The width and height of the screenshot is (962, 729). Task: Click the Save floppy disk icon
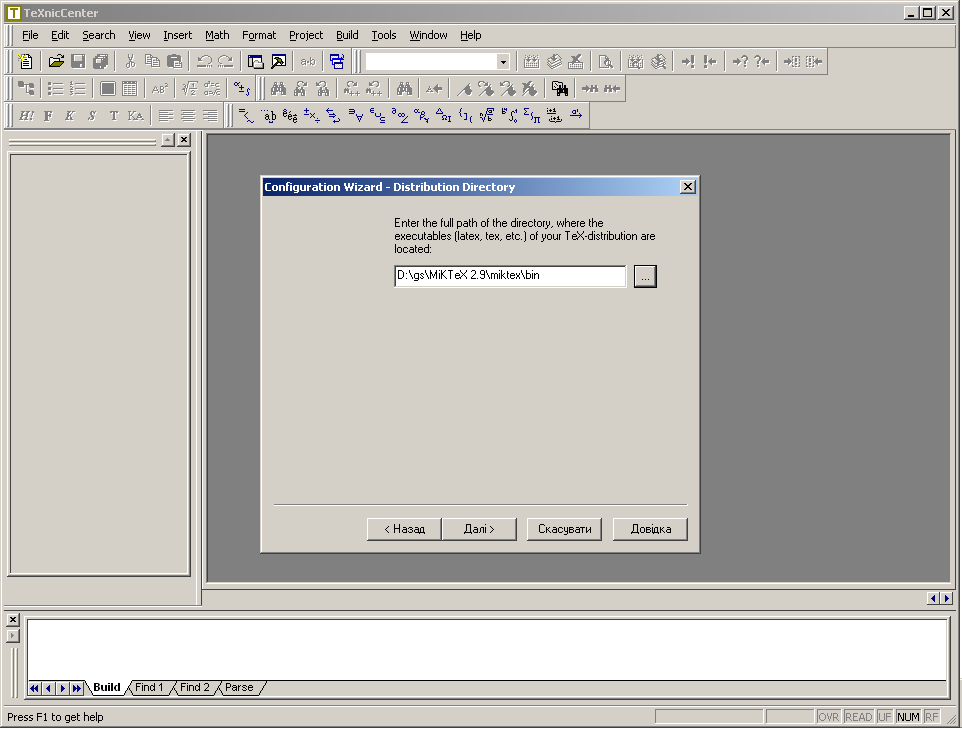(78, 62)
